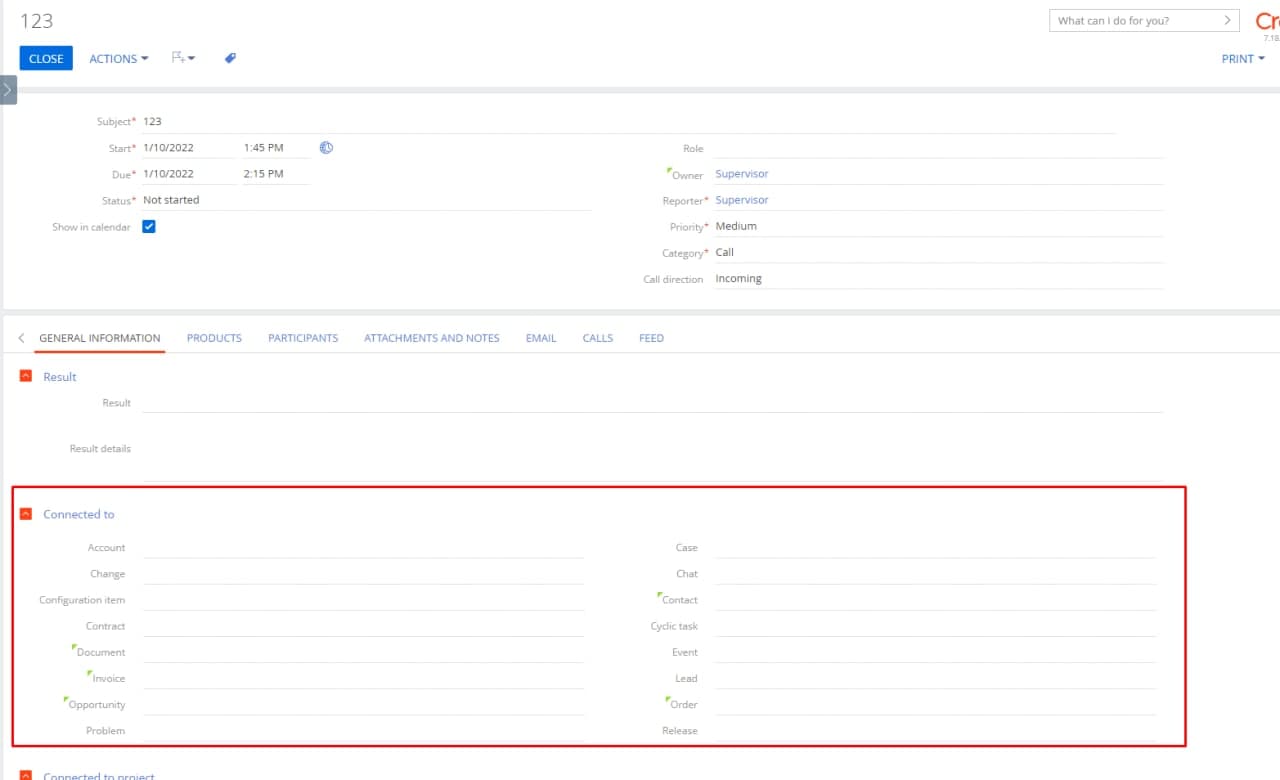Screen dimensions: 1280x780
Task: Switch to the PRODUCTS tab
Action: point(214,338)
